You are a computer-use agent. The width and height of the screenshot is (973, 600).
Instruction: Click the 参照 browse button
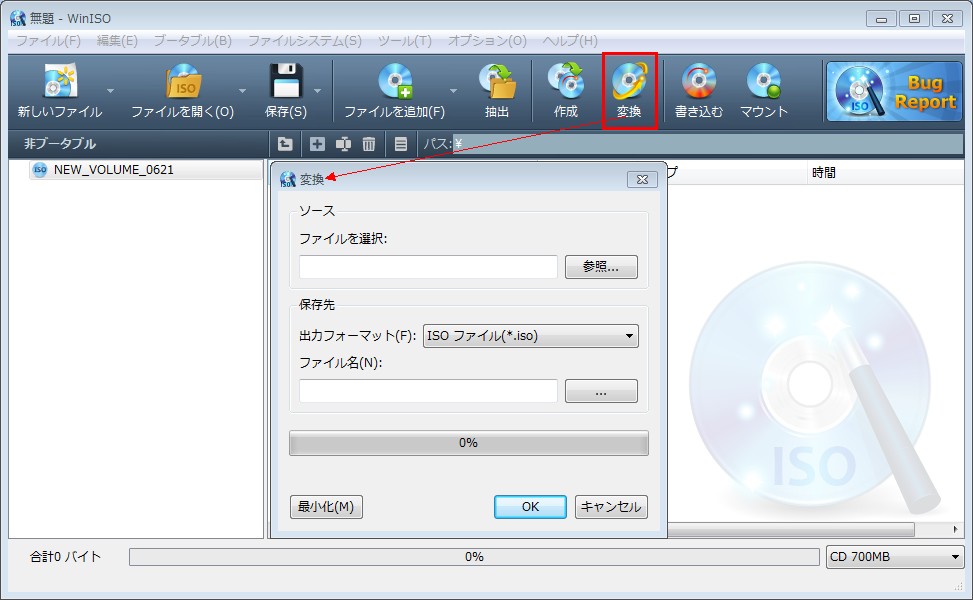[x=601, y=266]
